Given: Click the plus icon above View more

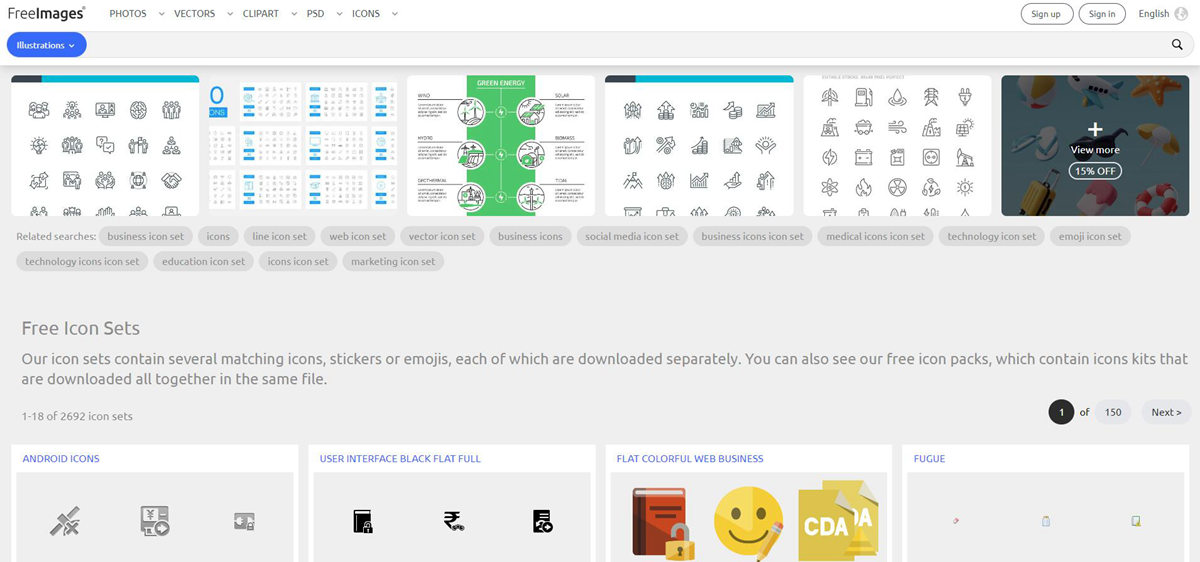Looking at the screenshot, I should tap(1095, 129).
